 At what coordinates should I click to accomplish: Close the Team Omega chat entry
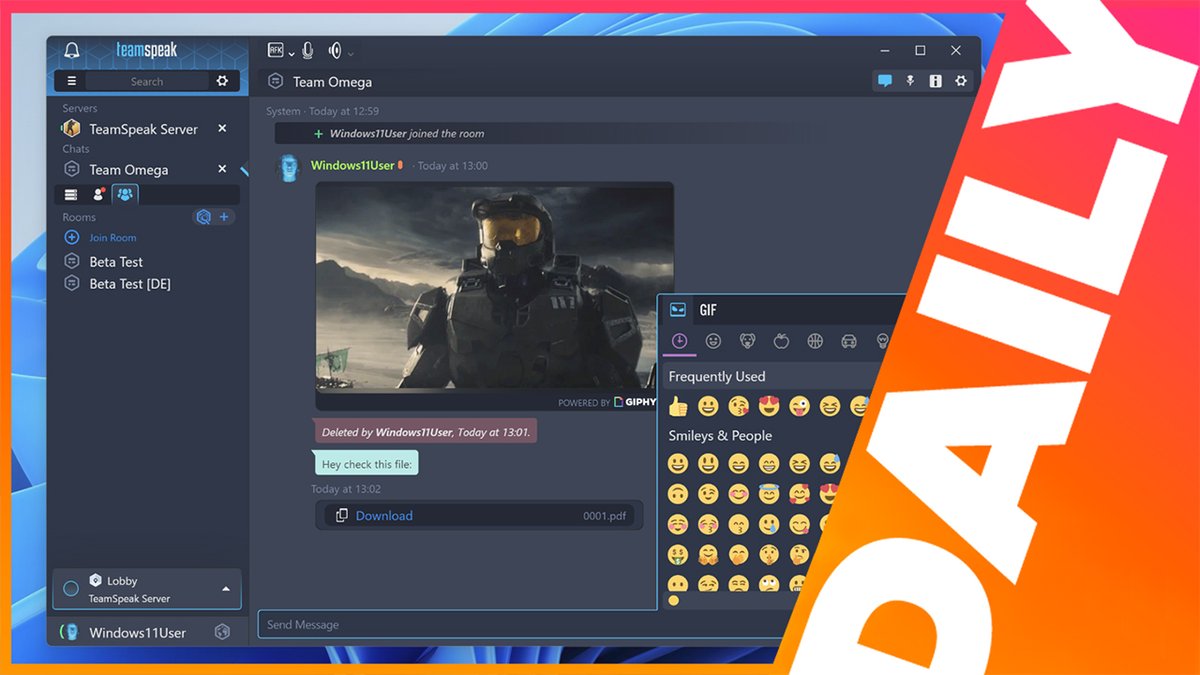coord(222,169)
